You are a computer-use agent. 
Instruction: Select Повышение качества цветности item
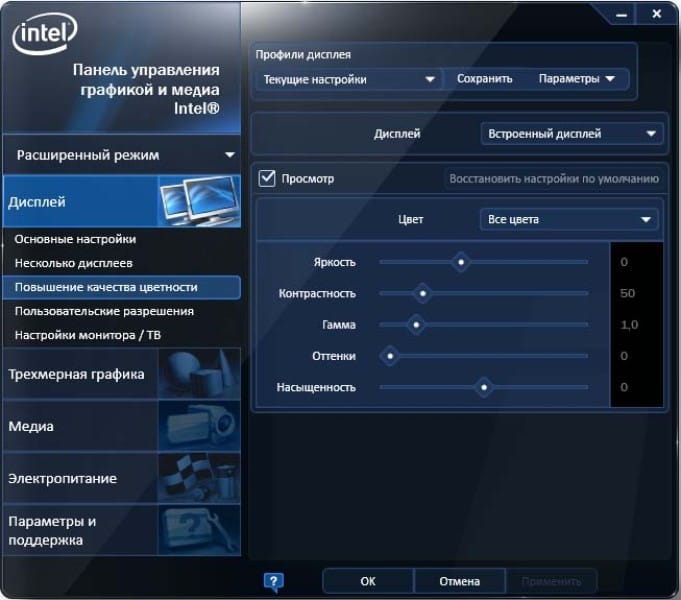tap(122, 288)
